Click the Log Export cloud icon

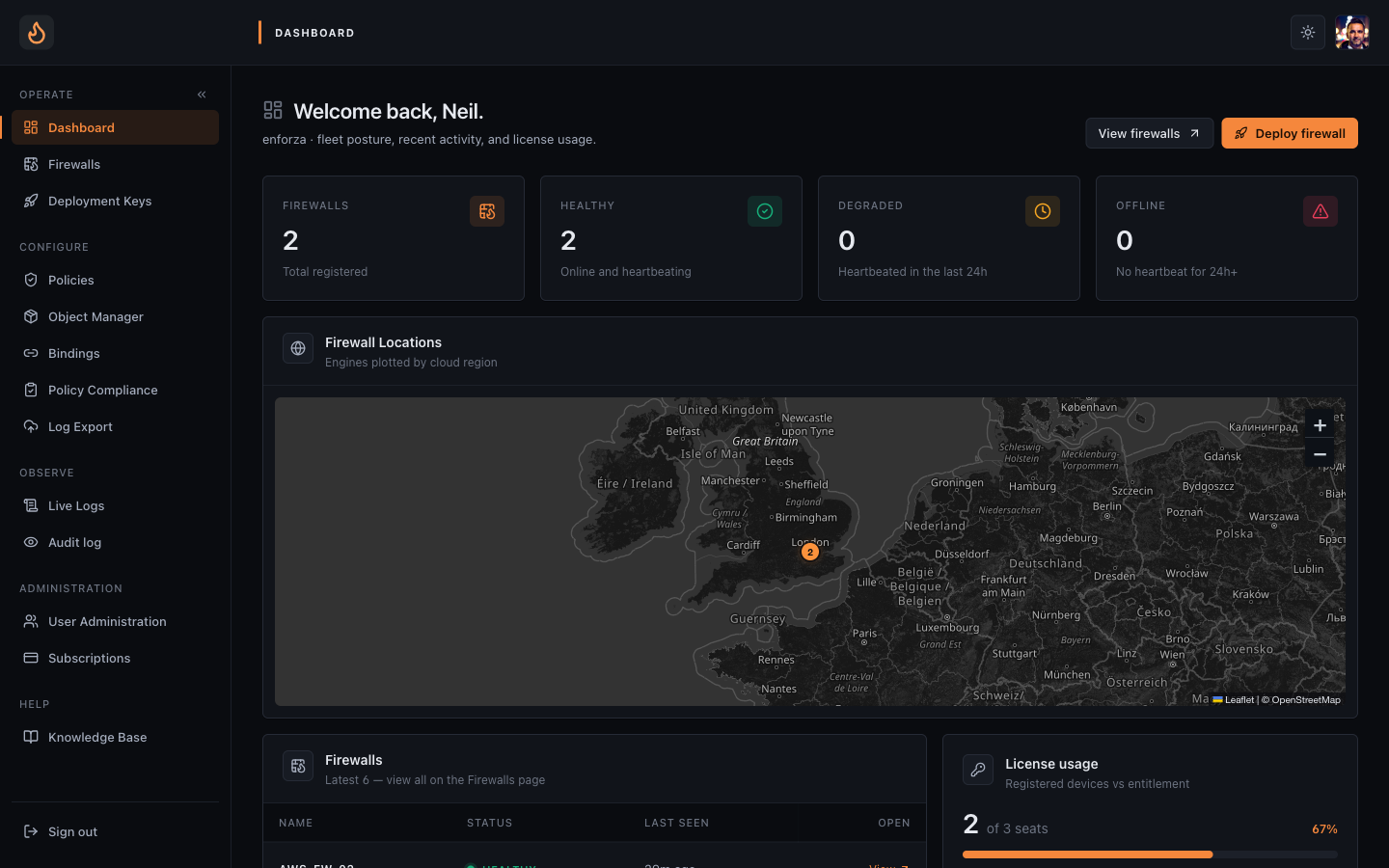pos(31,426)
